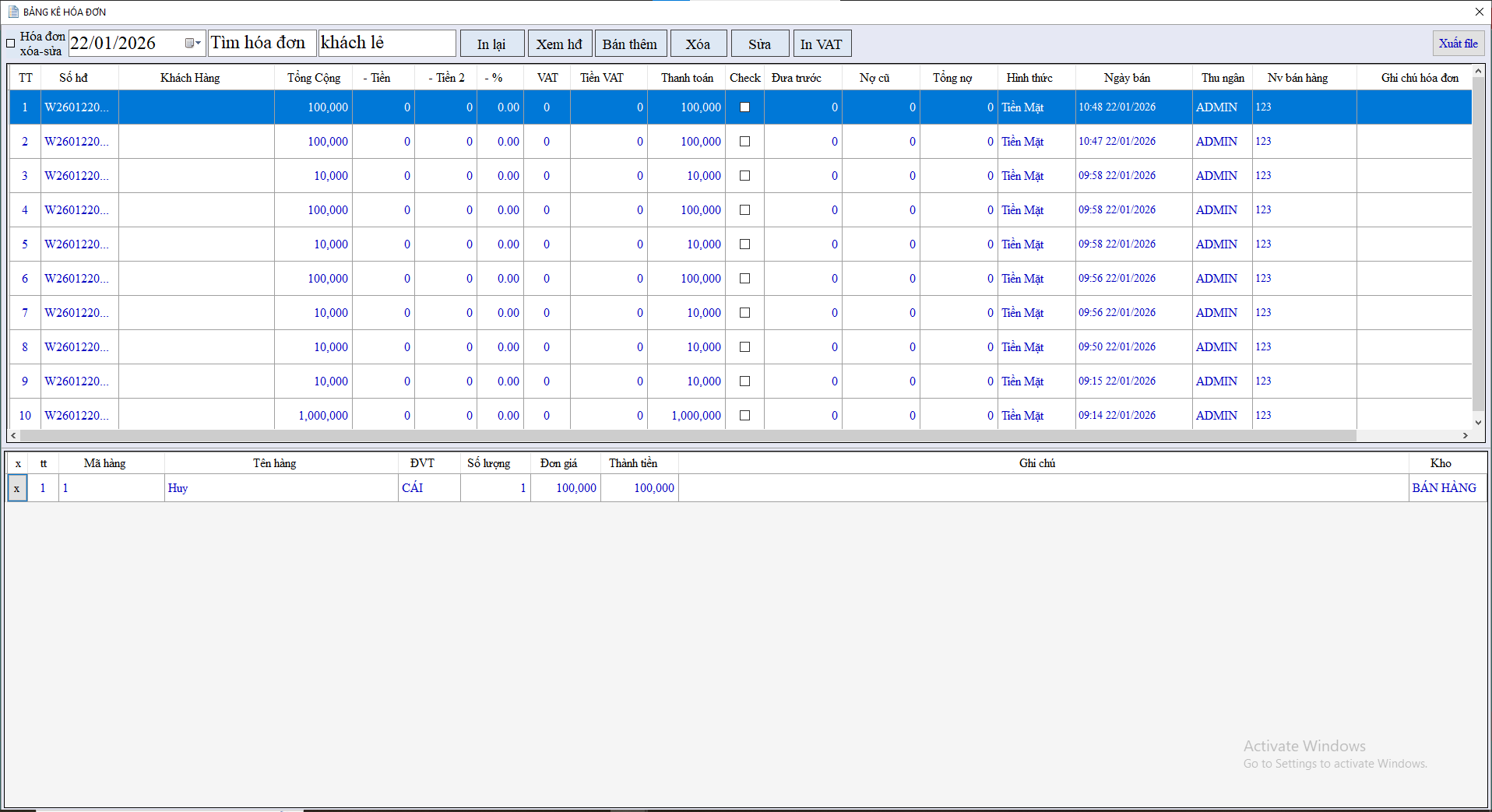Focus the 'Tìm hóa đơn' search field
1492x812 pixels.
coord(262,43)
